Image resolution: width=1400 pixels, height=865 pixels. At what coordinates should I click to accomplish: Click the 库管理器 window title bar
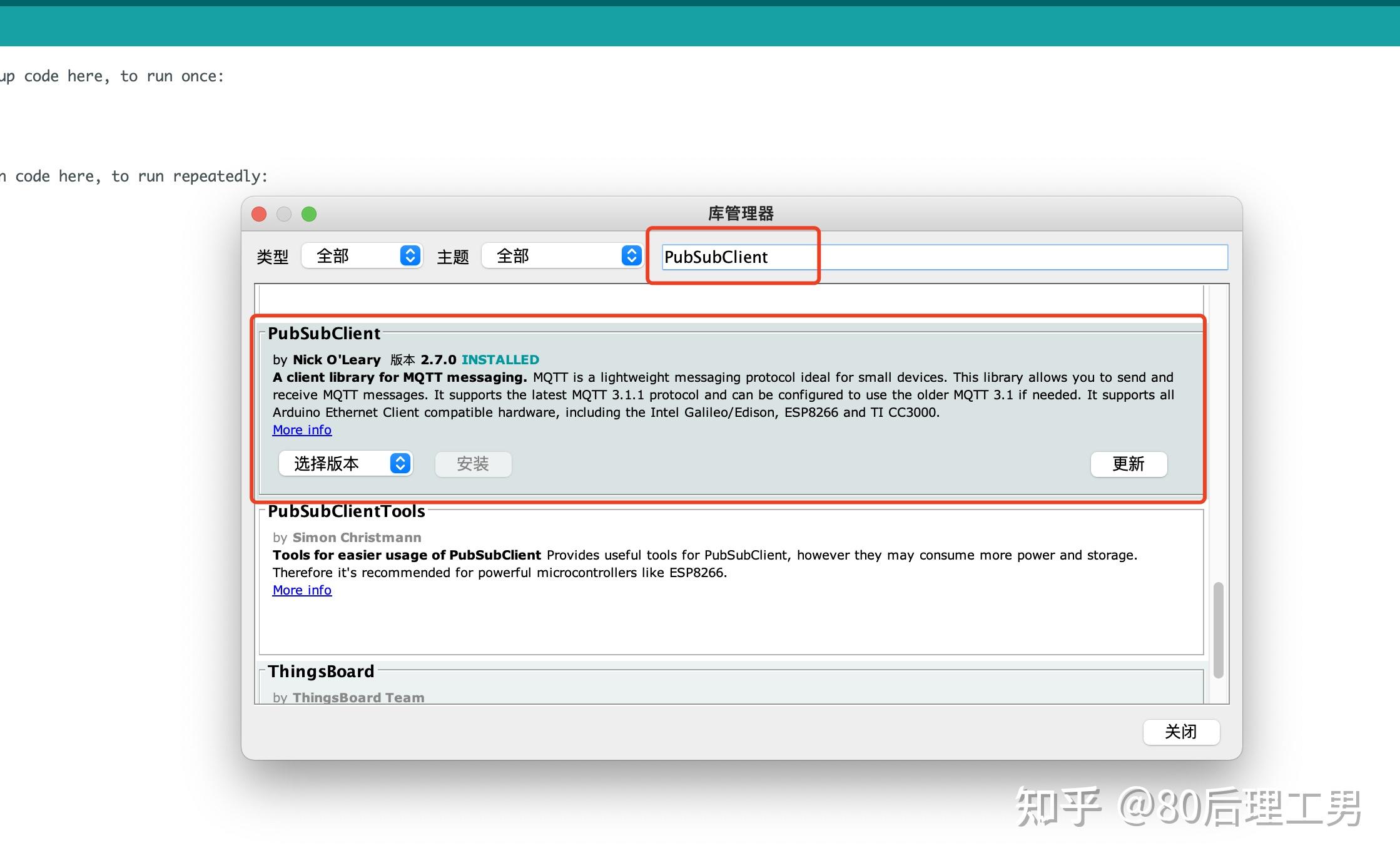coord(741,214)
